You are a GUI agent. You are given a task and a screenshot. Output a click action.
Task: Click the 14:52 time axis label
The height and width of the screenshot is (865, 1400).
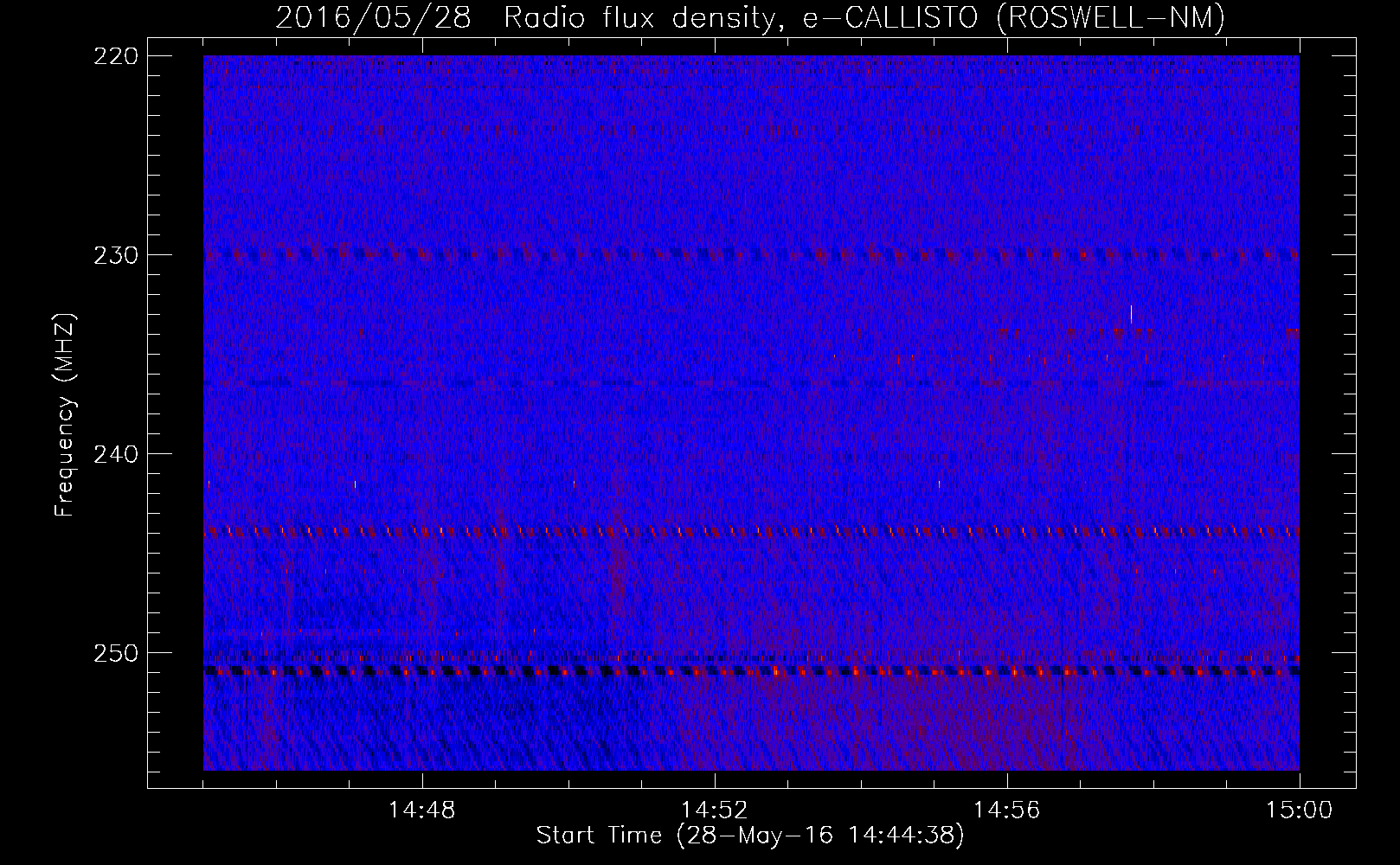point(715,811)
